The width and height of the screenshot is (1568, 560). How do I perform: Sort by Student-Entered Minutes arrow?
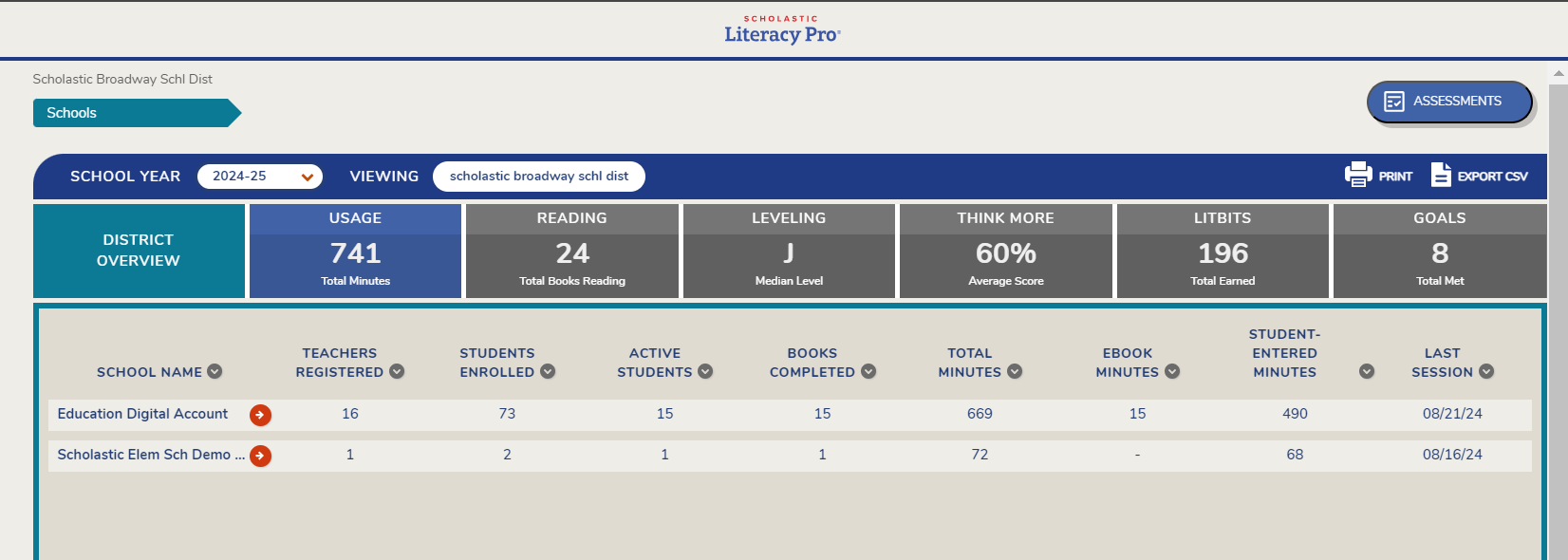click(x=1367, y=371)
